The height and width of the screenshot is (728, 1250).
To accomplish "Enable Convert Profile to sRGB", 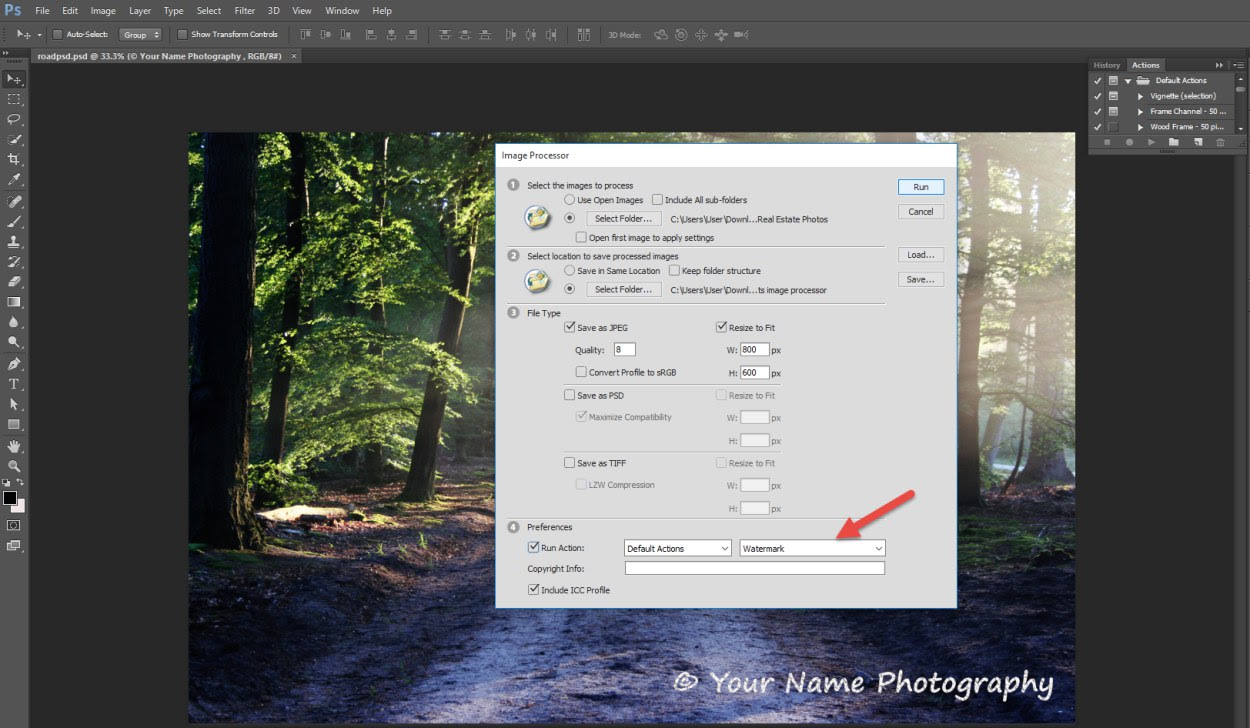I will pyautogui.click(x=581, y=372).
